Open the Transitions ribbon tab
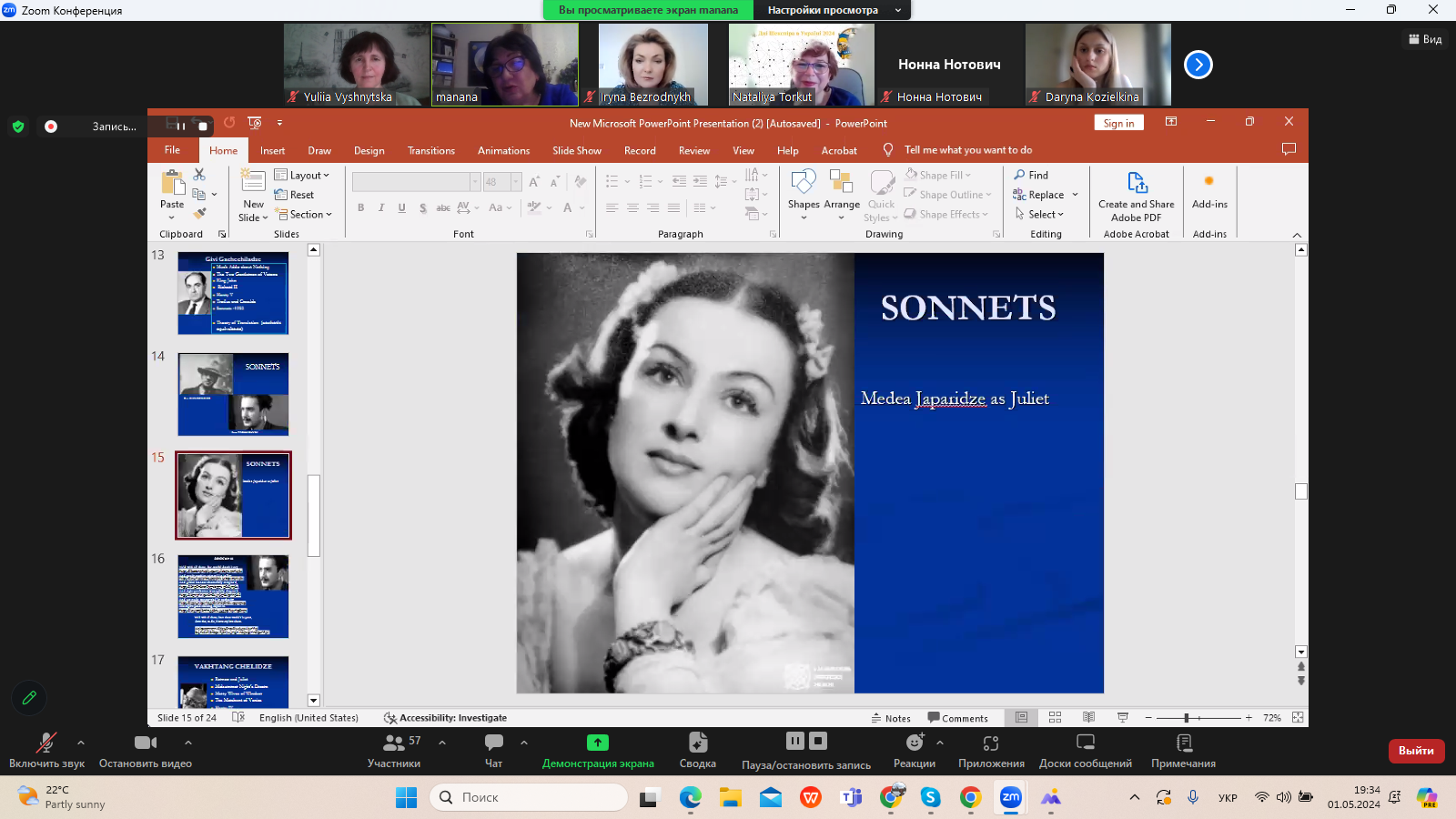1456x819 pixels. point(430,151)
